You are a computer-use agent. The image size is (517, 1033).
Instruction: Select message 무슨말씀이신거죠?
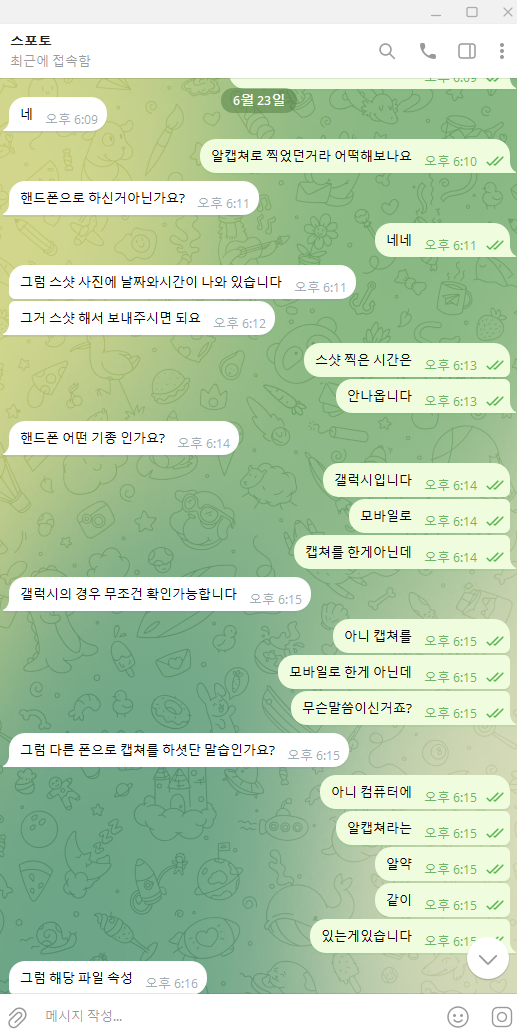click(400, 708)
